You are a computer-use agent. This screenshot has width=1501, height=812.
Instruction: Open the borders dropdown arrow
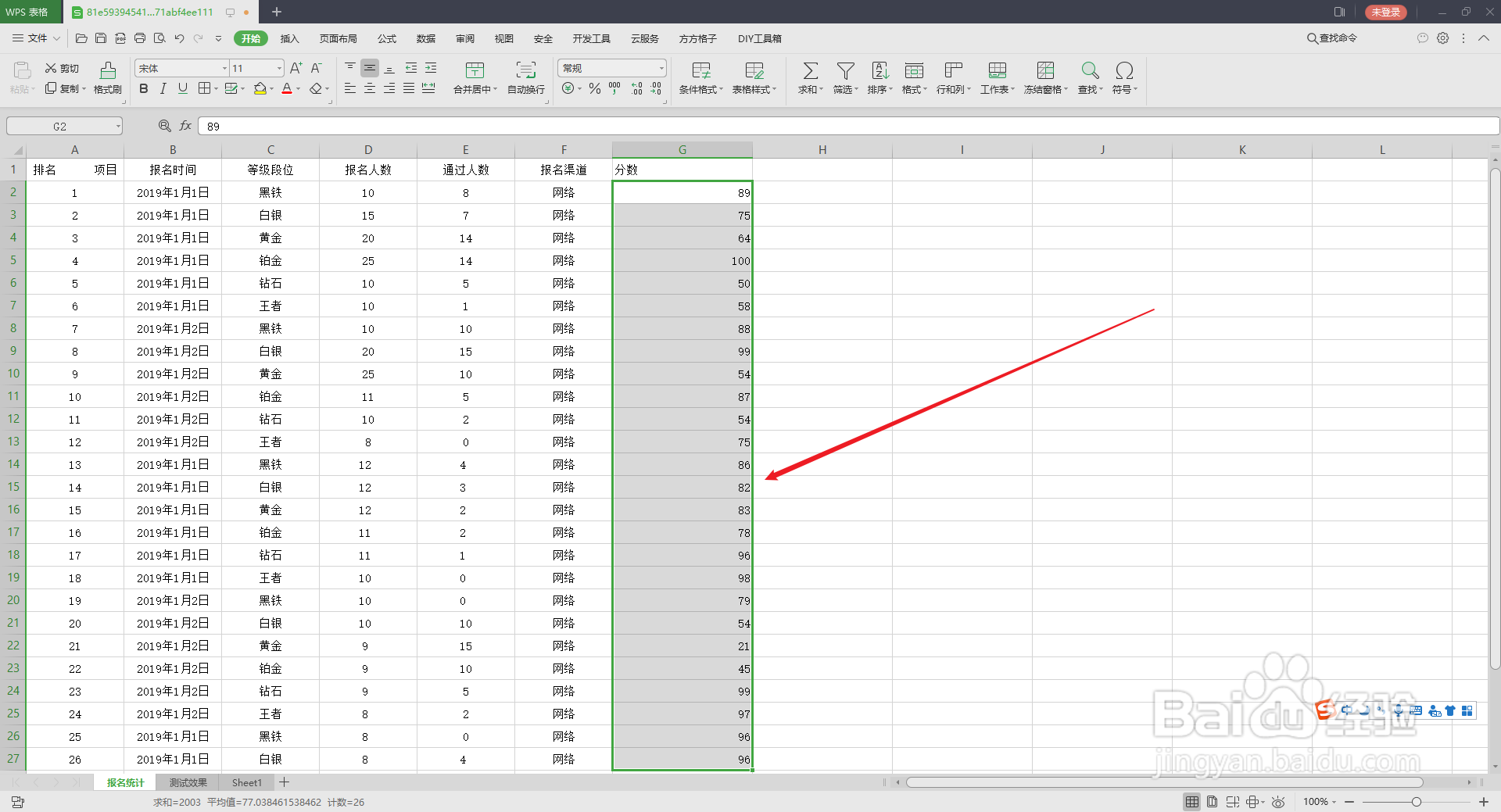pyautogui.click(x=217, y=88)
